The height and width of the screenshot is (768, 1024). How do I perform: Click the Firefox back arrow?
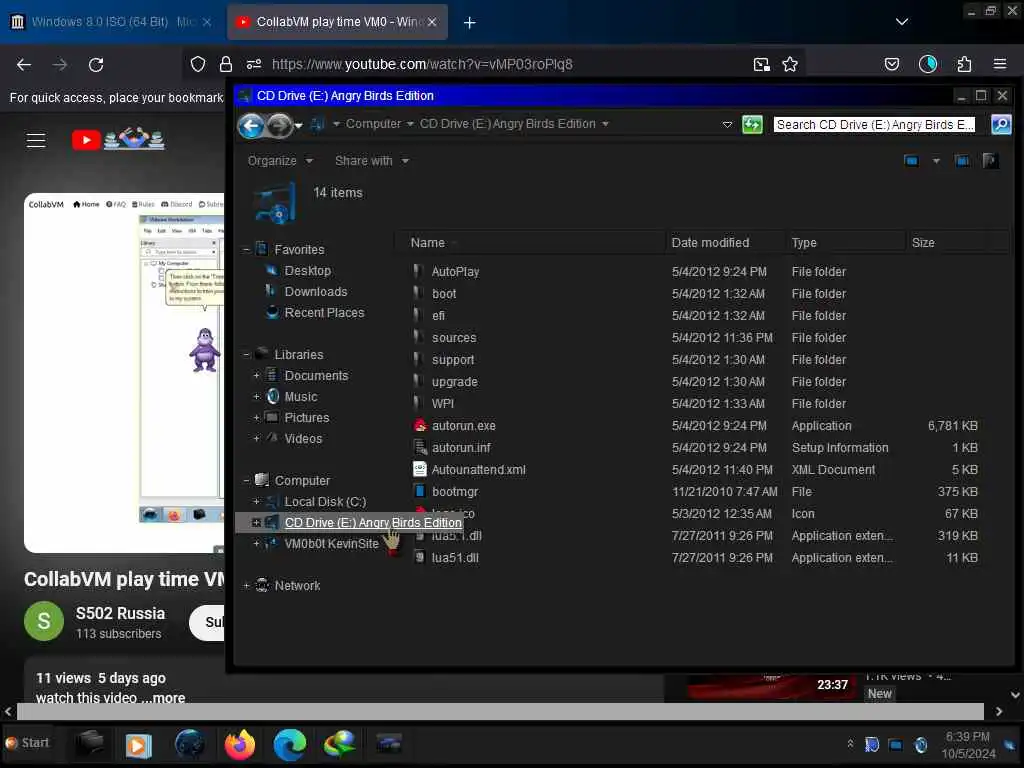(24, 65)
